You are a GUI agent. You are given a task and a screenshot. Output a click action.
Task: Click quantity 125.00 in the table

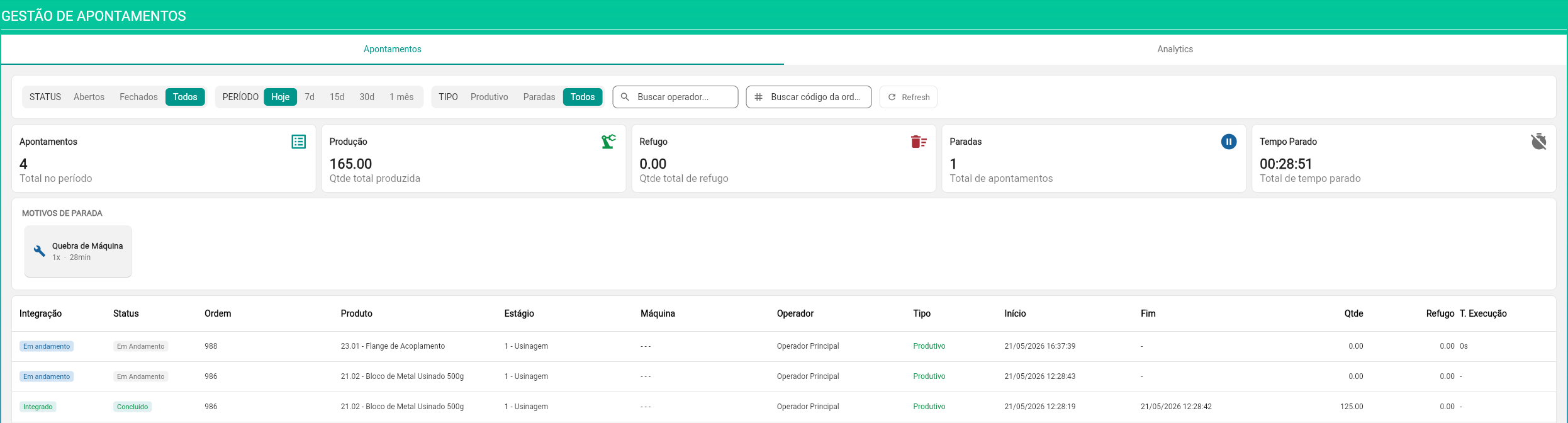[x=1352, y=407]
